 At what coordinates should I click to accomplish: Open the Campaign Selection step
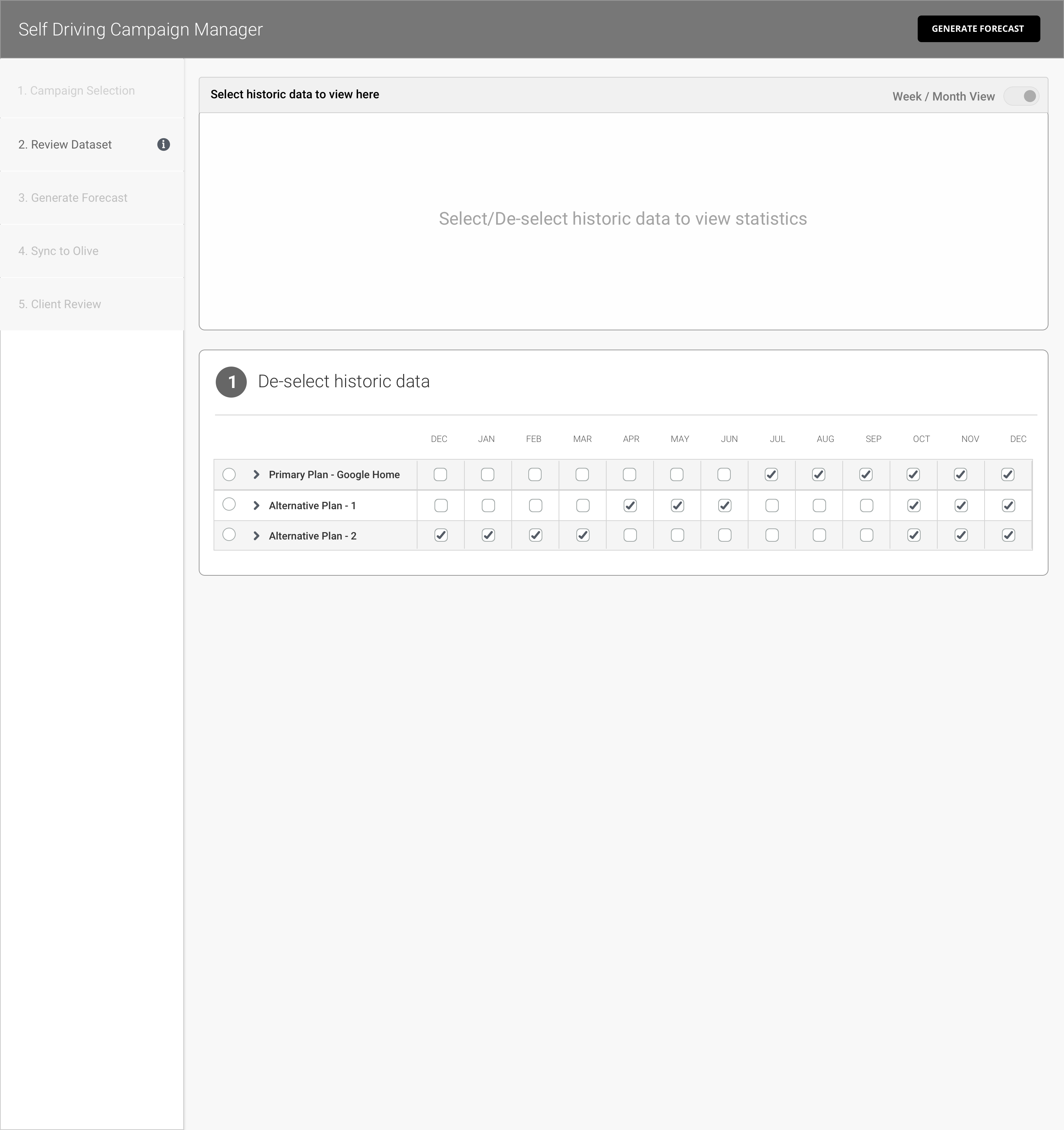coord(92,91)
